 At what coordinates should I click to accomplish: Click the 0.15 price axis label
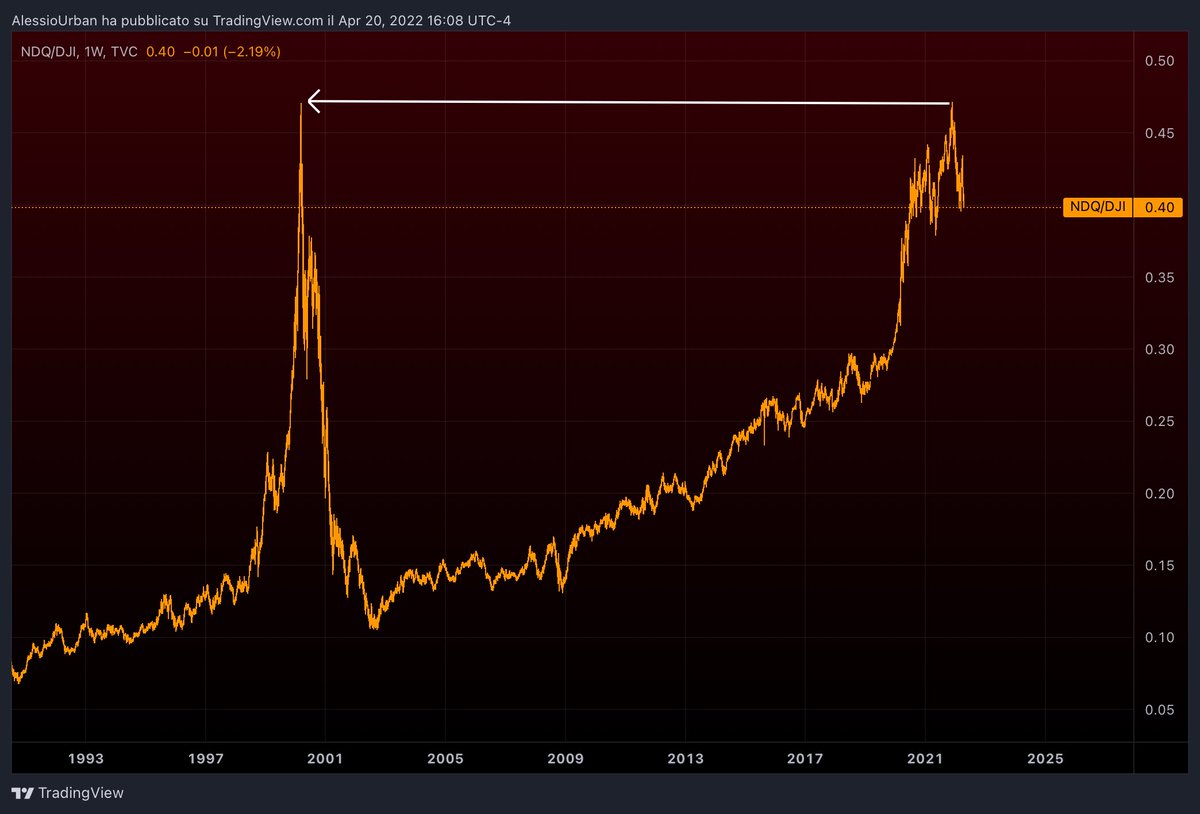[x=1158, y=565]
